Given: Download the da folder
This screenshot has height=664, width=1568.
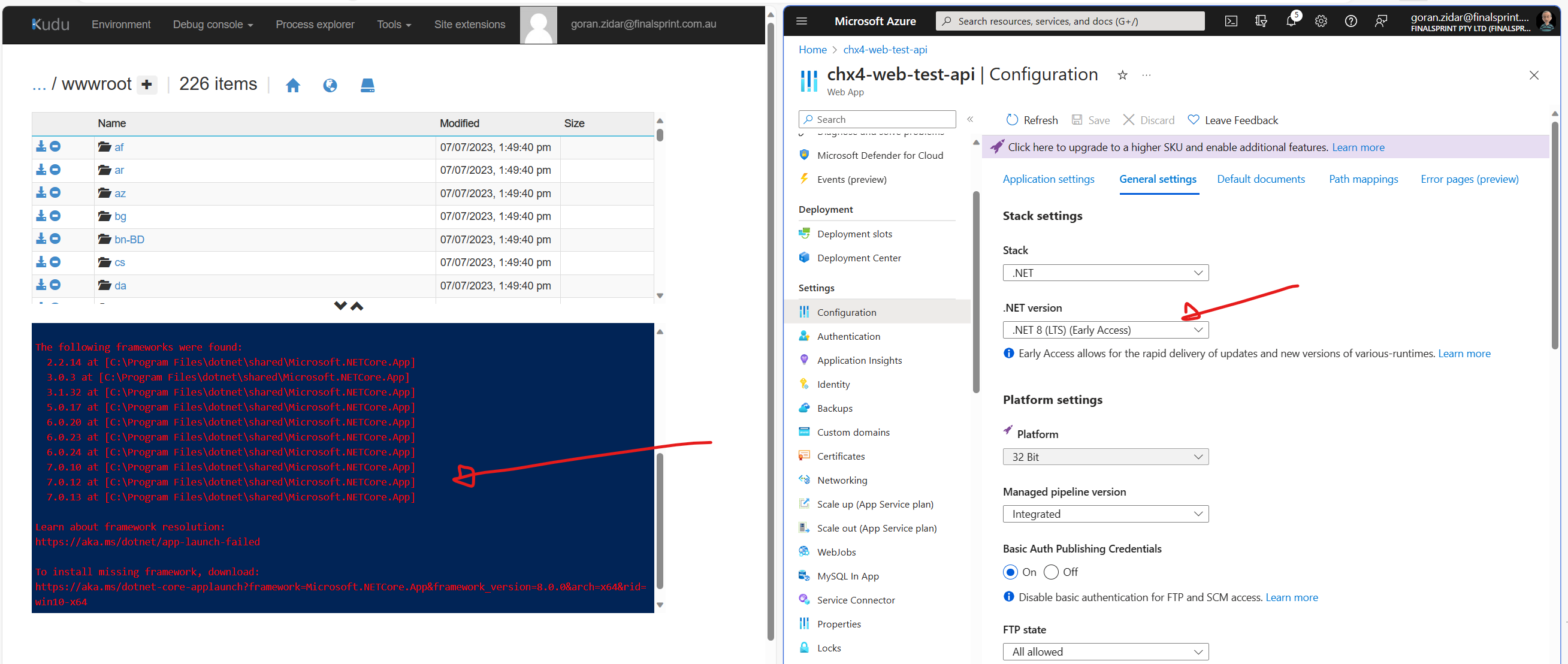Looking at the screenshot, I should coord(41,285).
